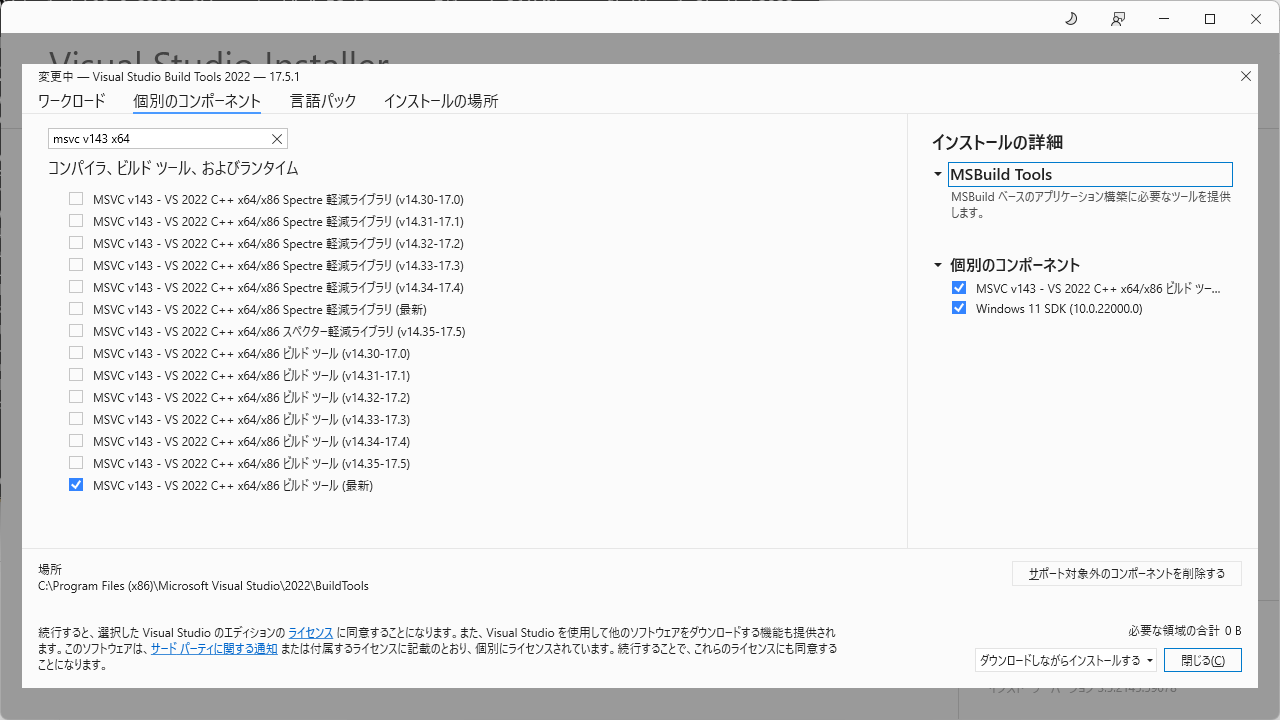The image size is (1280, 720).
Task: Switch to the 言語パック tab
Action: 323,101
